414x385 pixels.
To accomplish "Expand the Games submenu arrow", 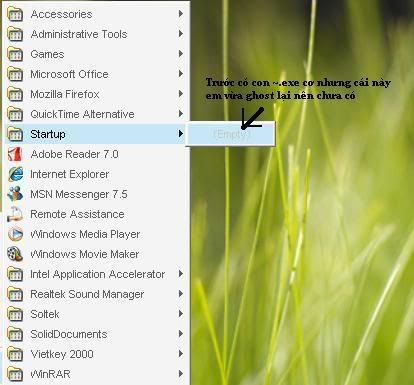I will 181,54.
